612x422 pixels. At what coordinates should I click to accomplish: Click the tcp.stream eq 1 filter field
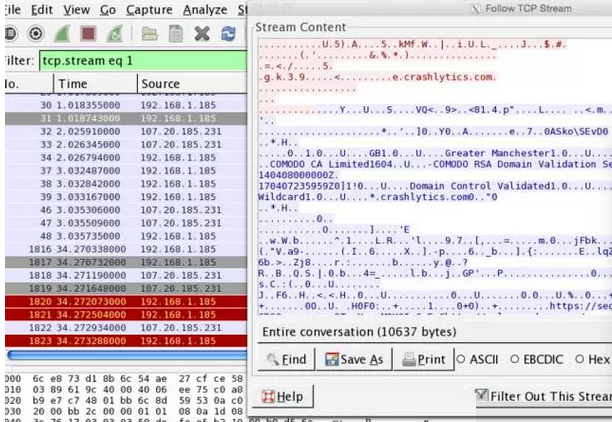pyautogui.click(x=143, y=61)
